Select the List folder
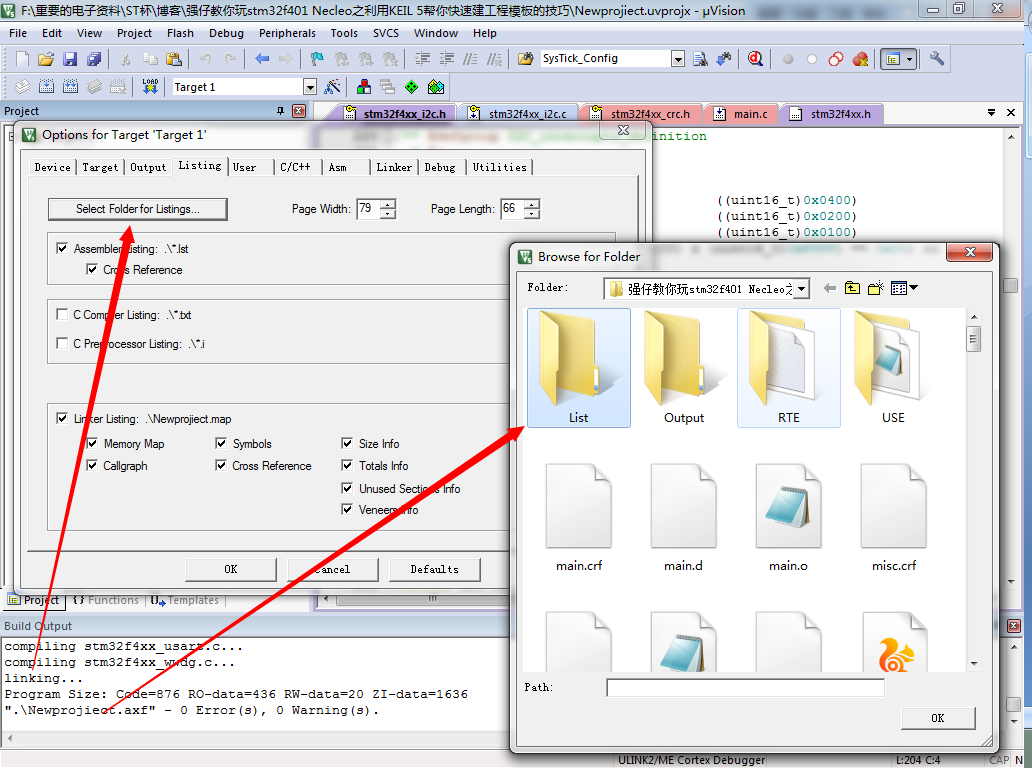Screen dimensions: 1032x768 pyautogui.click(x=579, y=368)
